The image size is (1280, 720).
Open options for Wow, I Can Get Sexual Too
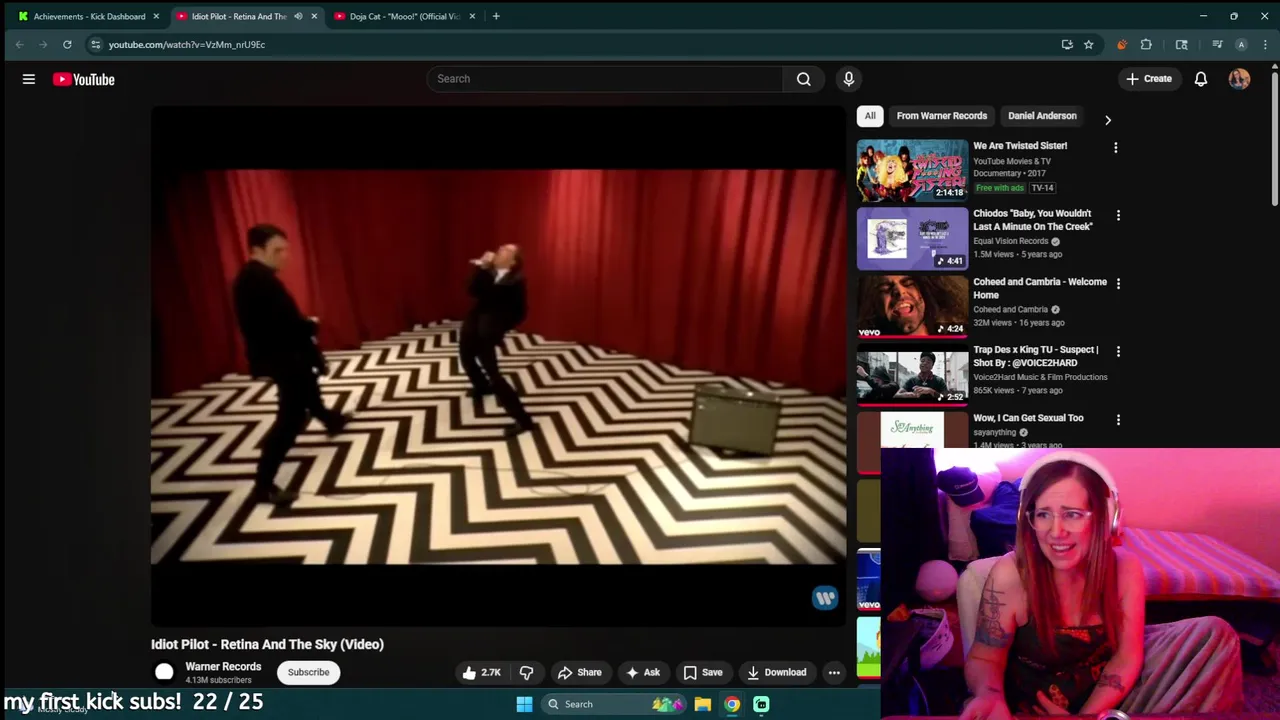click(1118, 420)
